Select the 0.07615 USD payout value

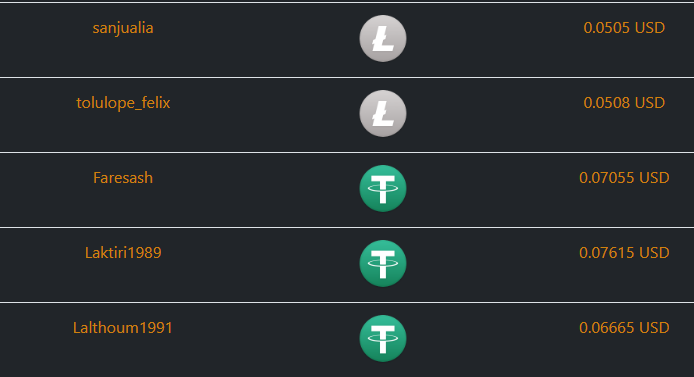(x=624, y=253)
